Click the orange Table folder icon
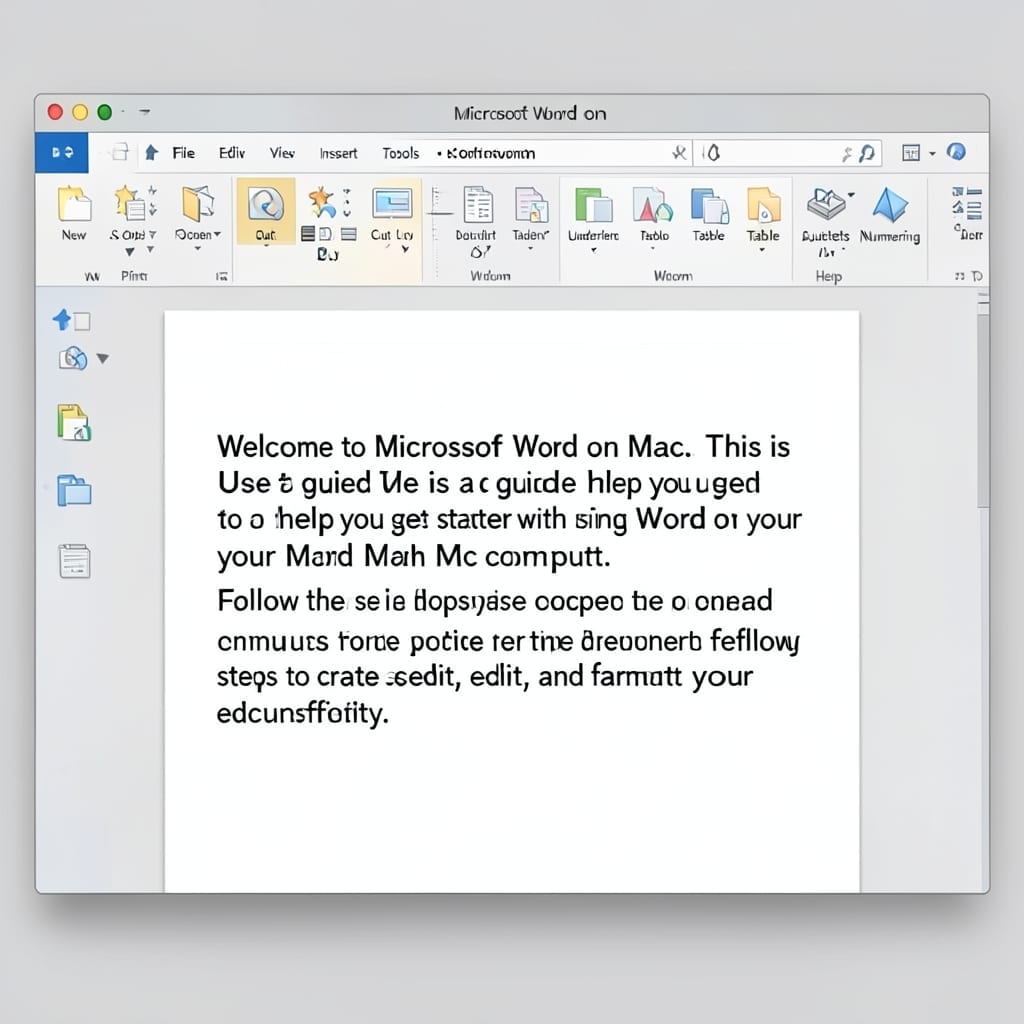Screen dimensions: 1024x1024 tap(763, 205)
